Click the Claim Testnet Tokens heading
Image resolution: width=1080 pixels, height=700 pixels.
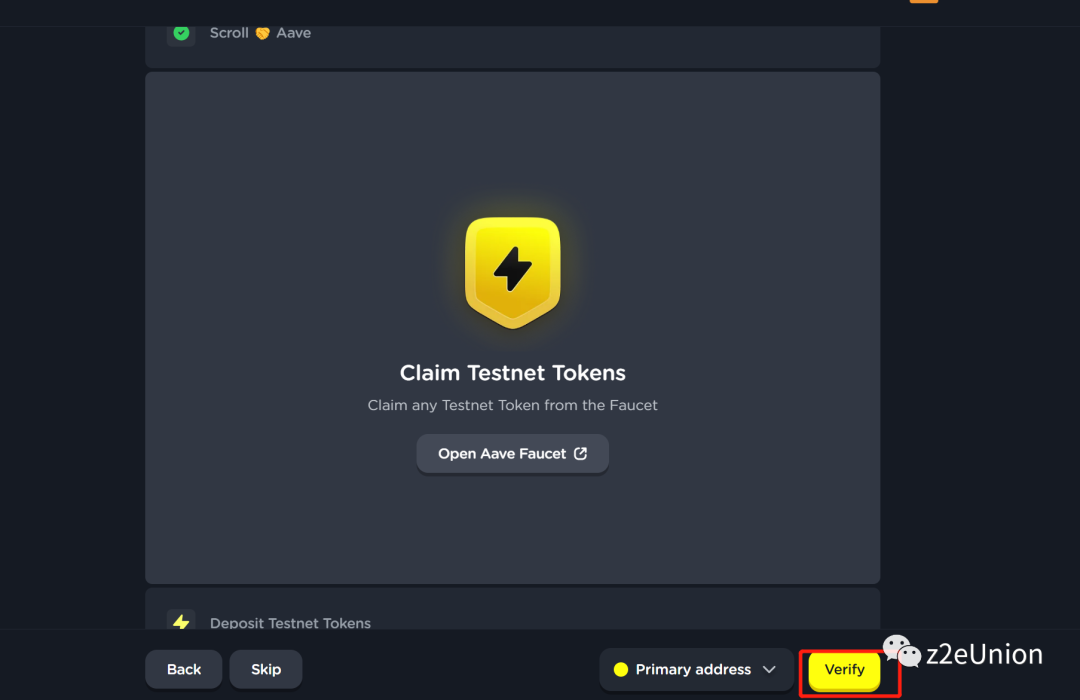pos(512,373)
